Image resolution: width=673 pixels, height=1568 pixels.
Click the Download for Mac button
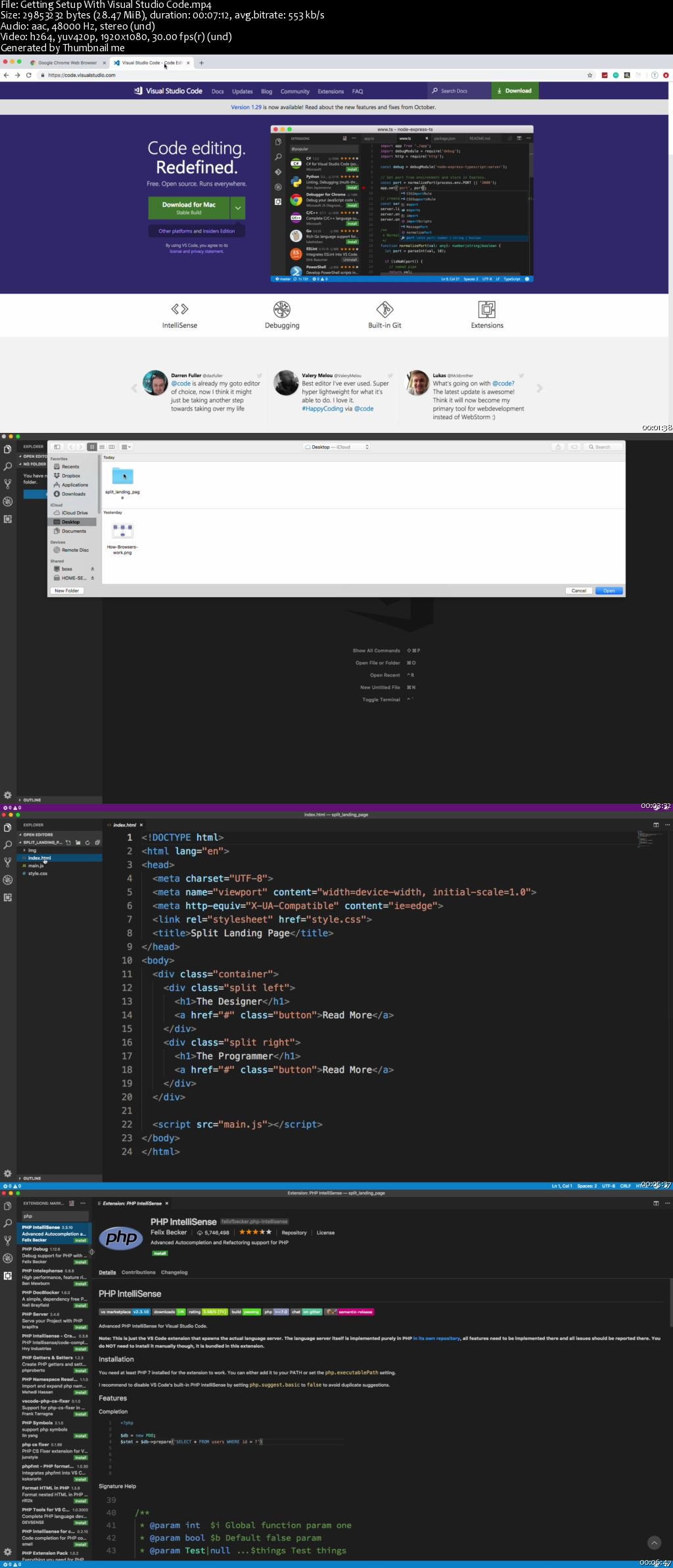point(189,208)
